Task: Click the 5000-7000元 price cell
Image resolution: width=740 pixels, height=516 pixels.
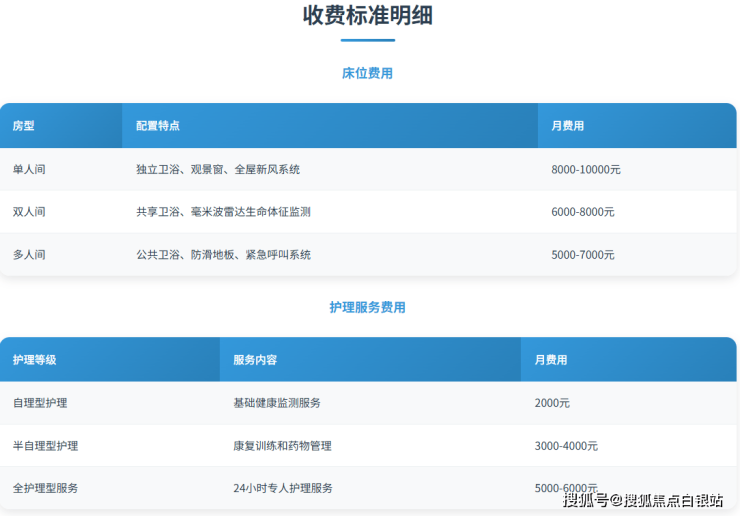Action: tap(583, 255)
